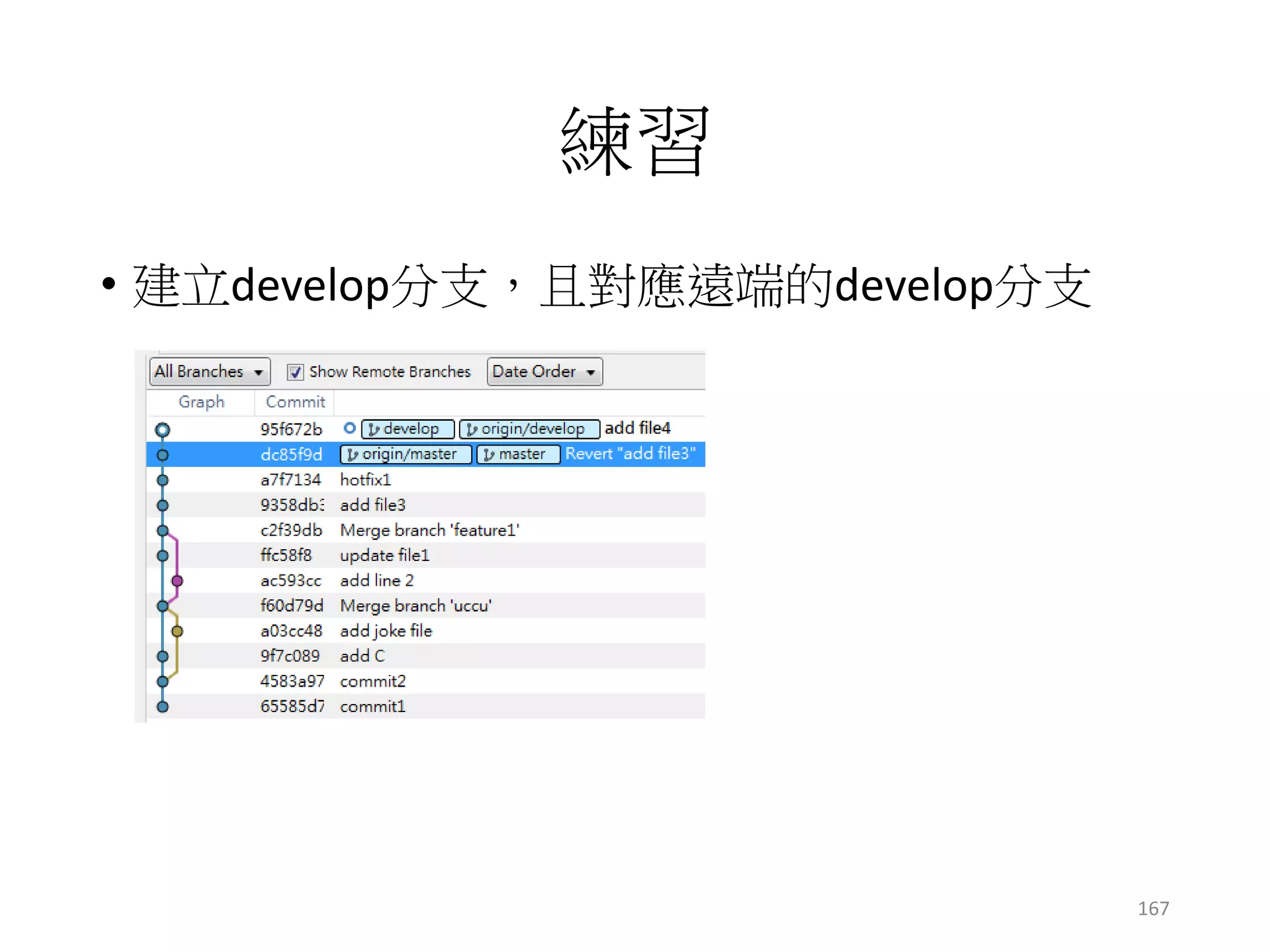
Task: Toggle the Show Remote Branches checkbox
Action: click(x=295, y=372)
